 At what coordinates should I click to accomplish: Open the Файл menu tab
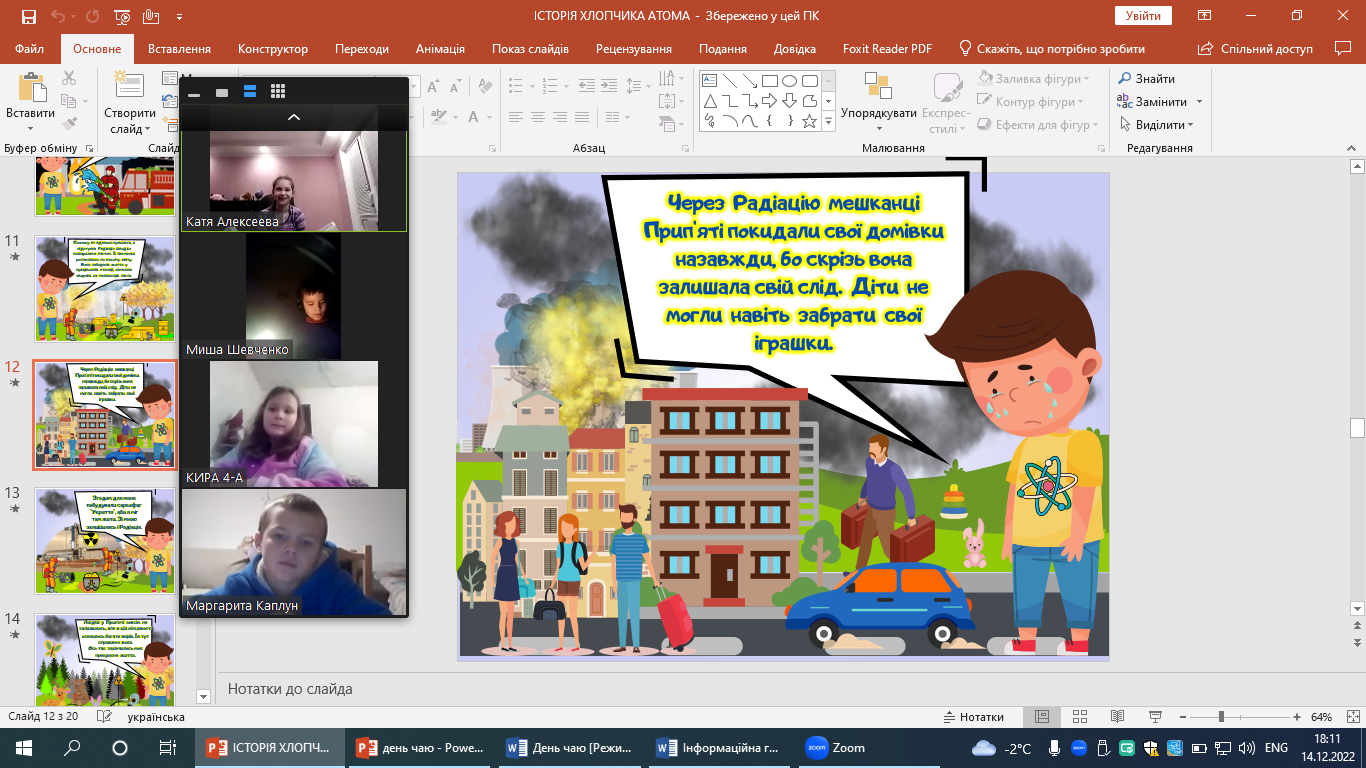[30, 49]
